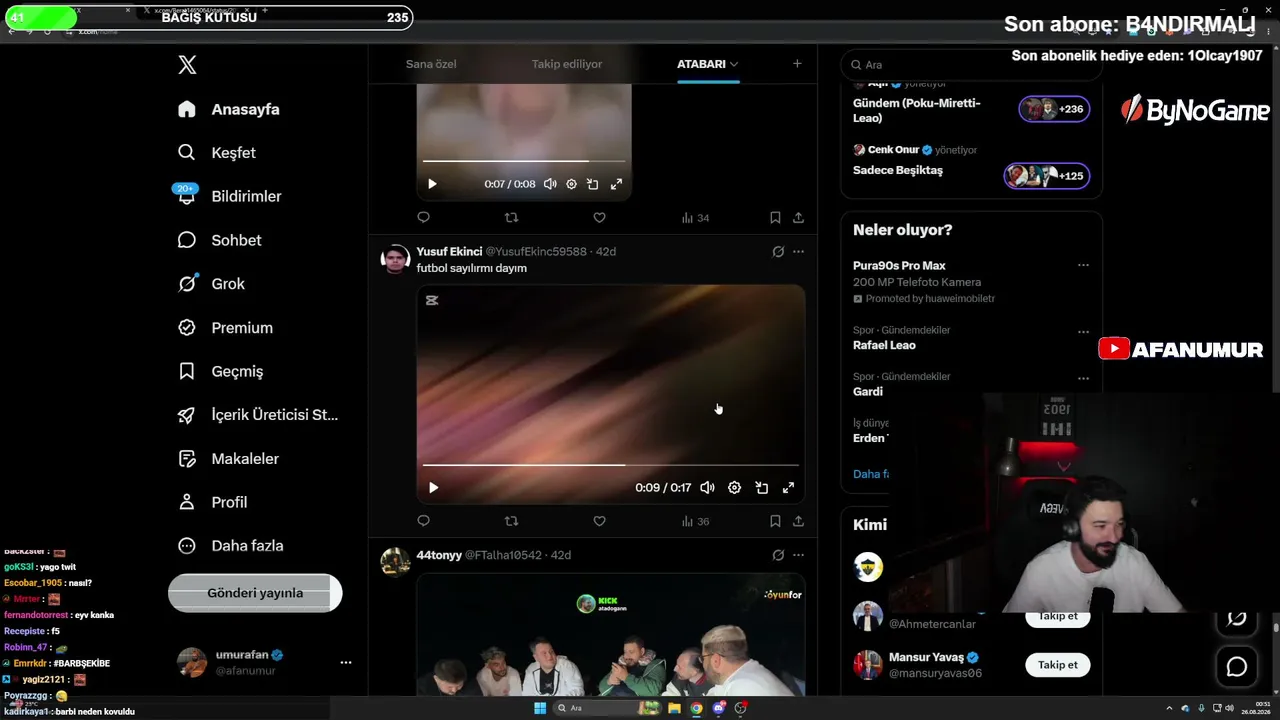Open the Profil page
This screenshot has width=1280, height=720.
click(212, 502)
